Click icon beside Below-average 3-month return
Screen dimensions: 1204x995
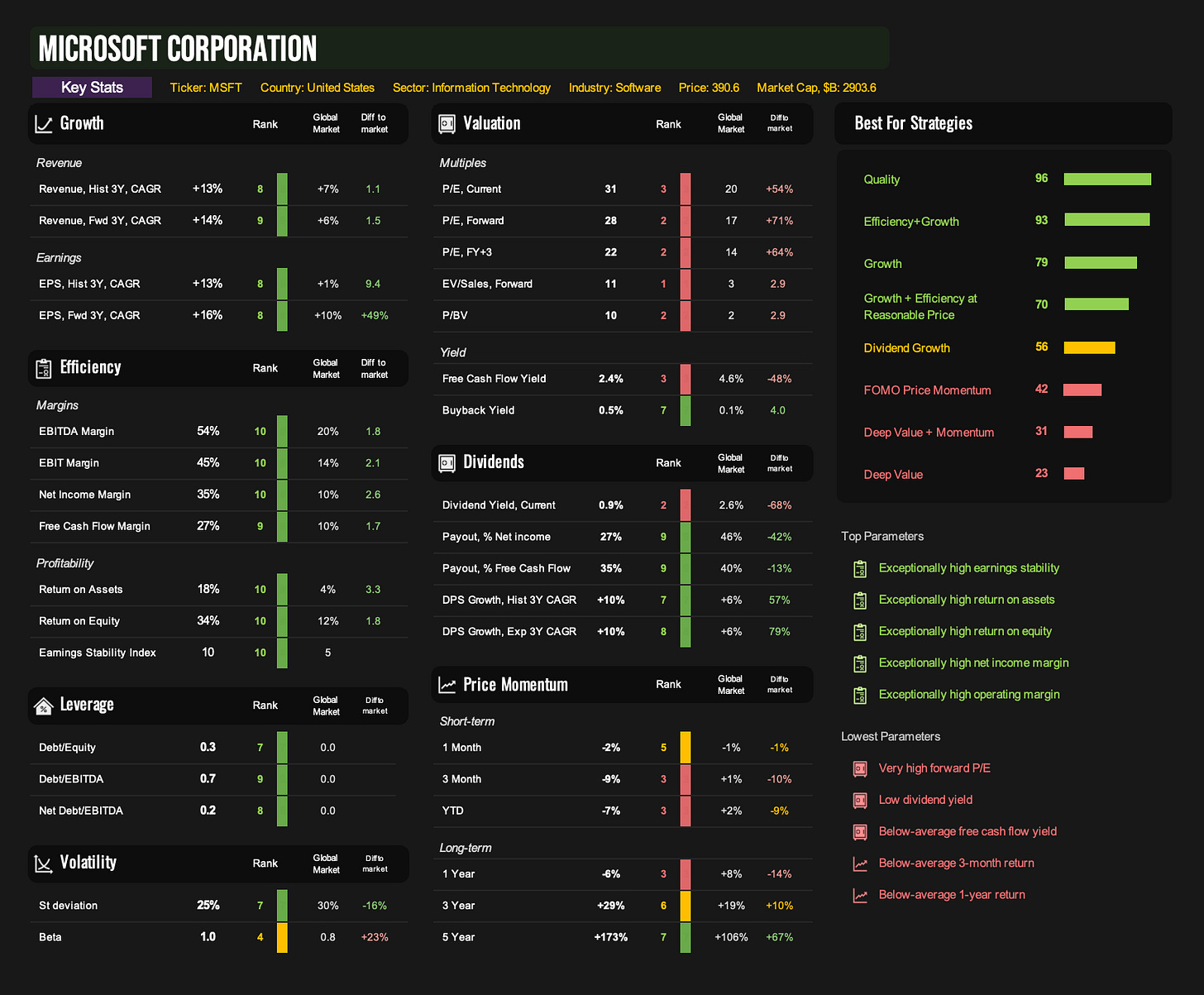860,864
